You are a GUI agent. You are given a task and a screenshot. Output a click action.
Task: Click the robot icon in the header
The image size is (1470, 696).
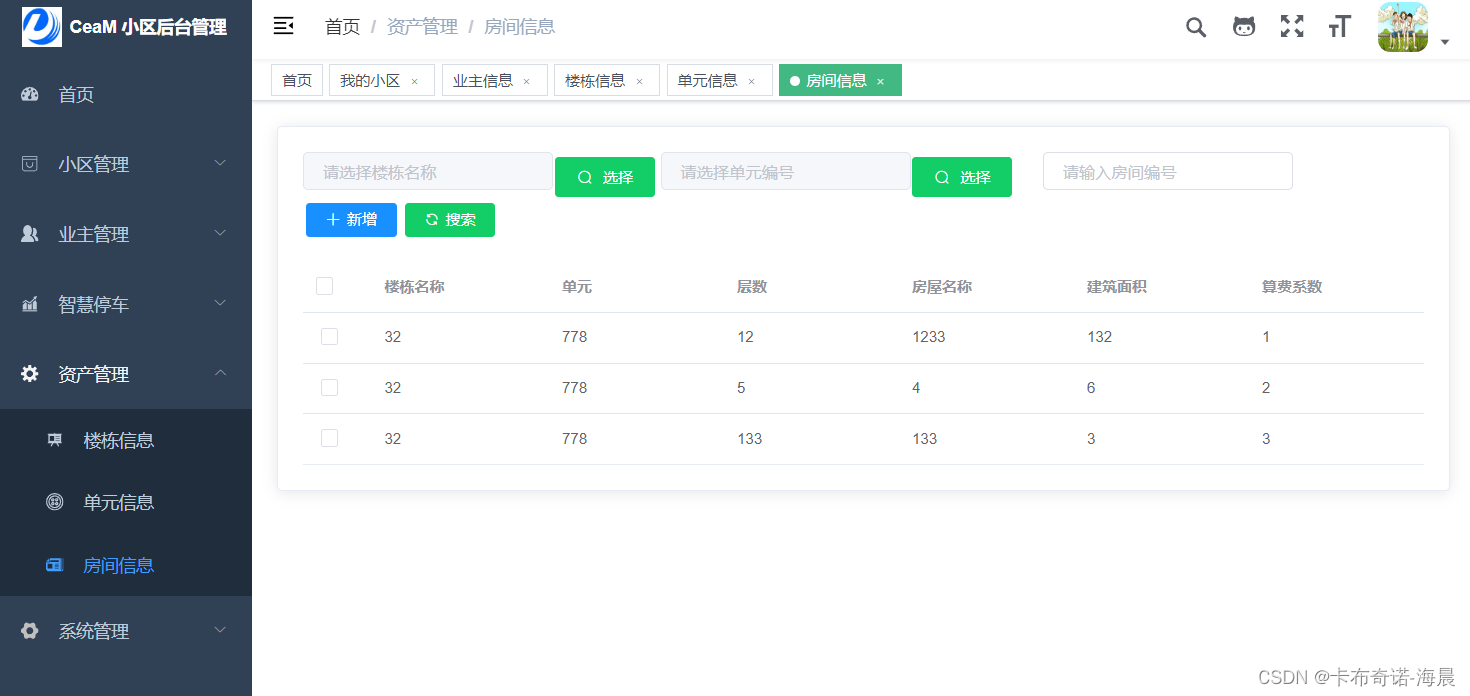point(1243,27)
